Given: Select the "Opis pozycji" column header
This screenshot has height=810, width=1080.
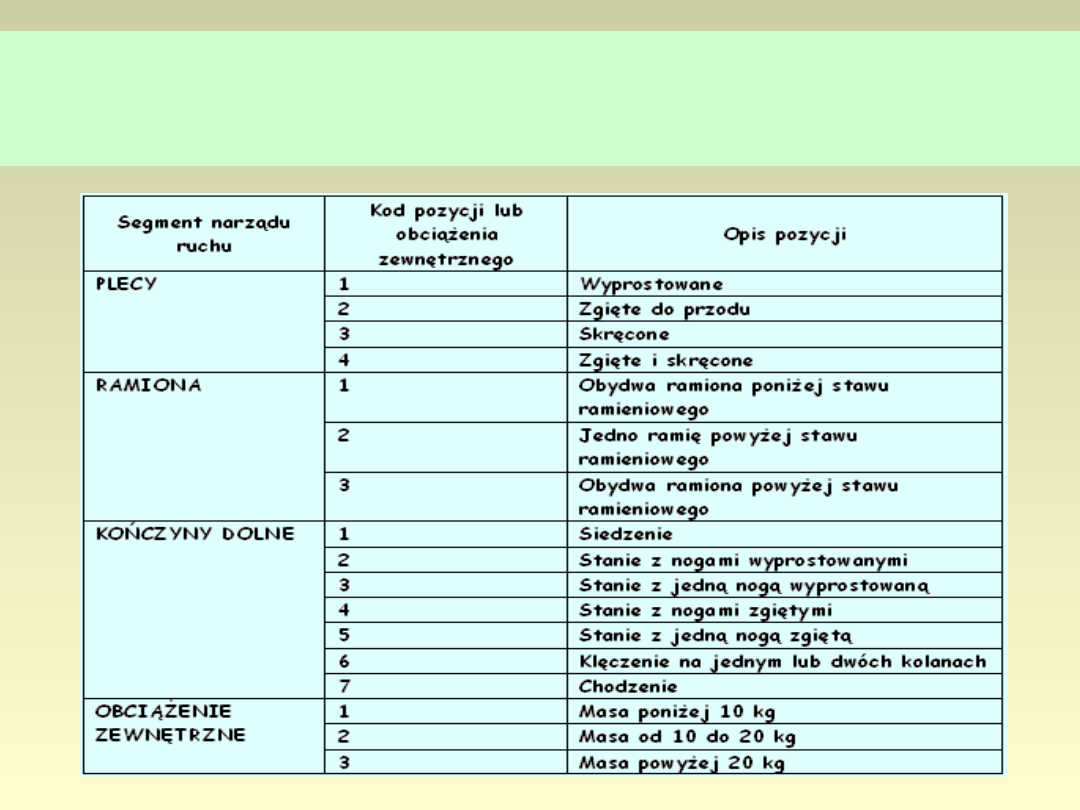Looking at the screenshot, I should (785, 234).
